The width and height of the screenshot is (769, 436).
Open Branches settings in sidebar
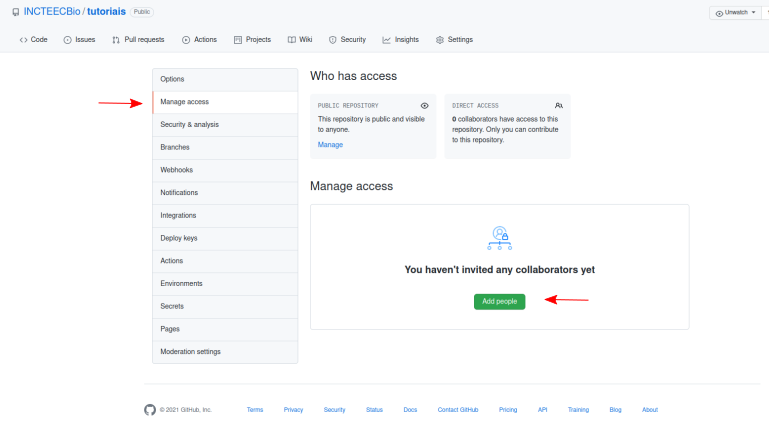[175, 147]
